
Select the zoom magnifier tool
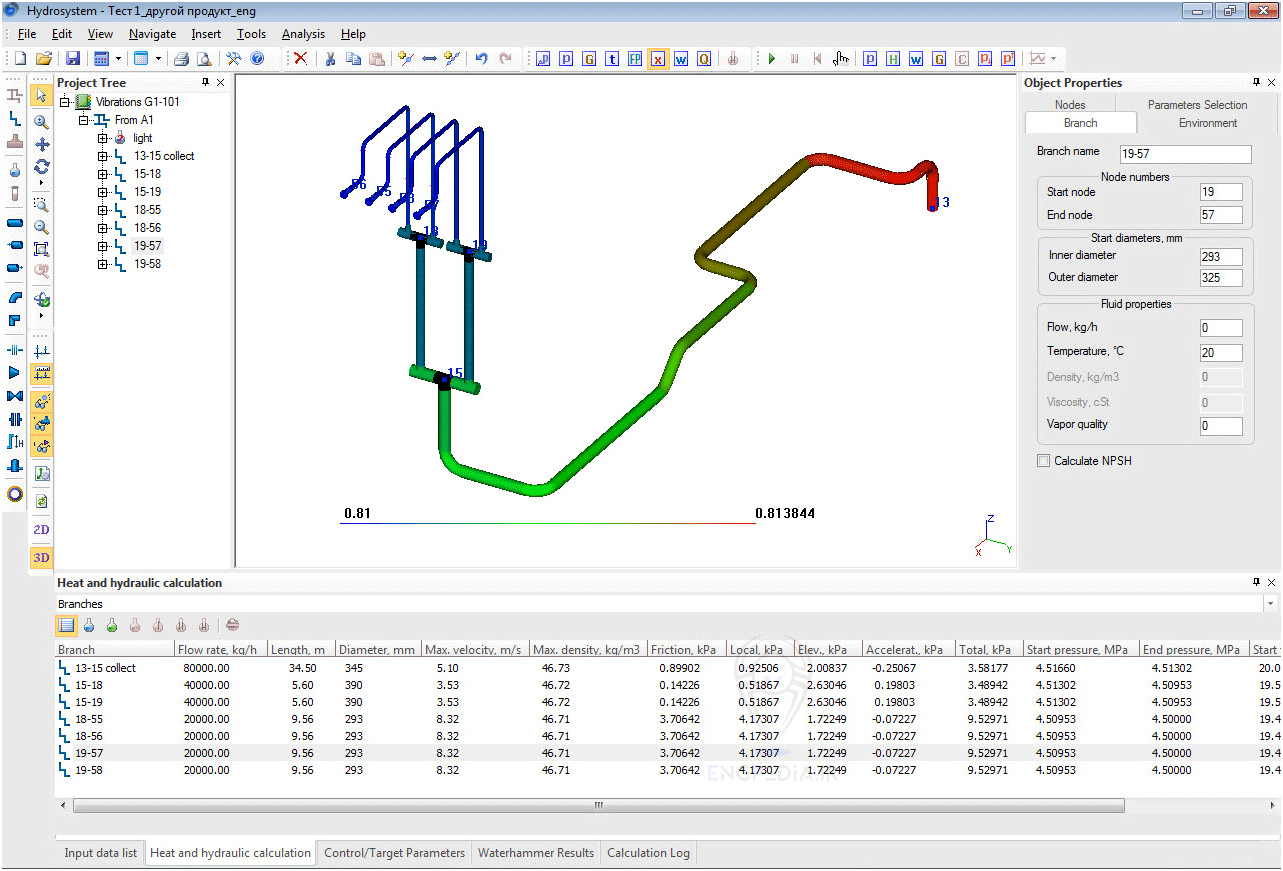point(41,122)
